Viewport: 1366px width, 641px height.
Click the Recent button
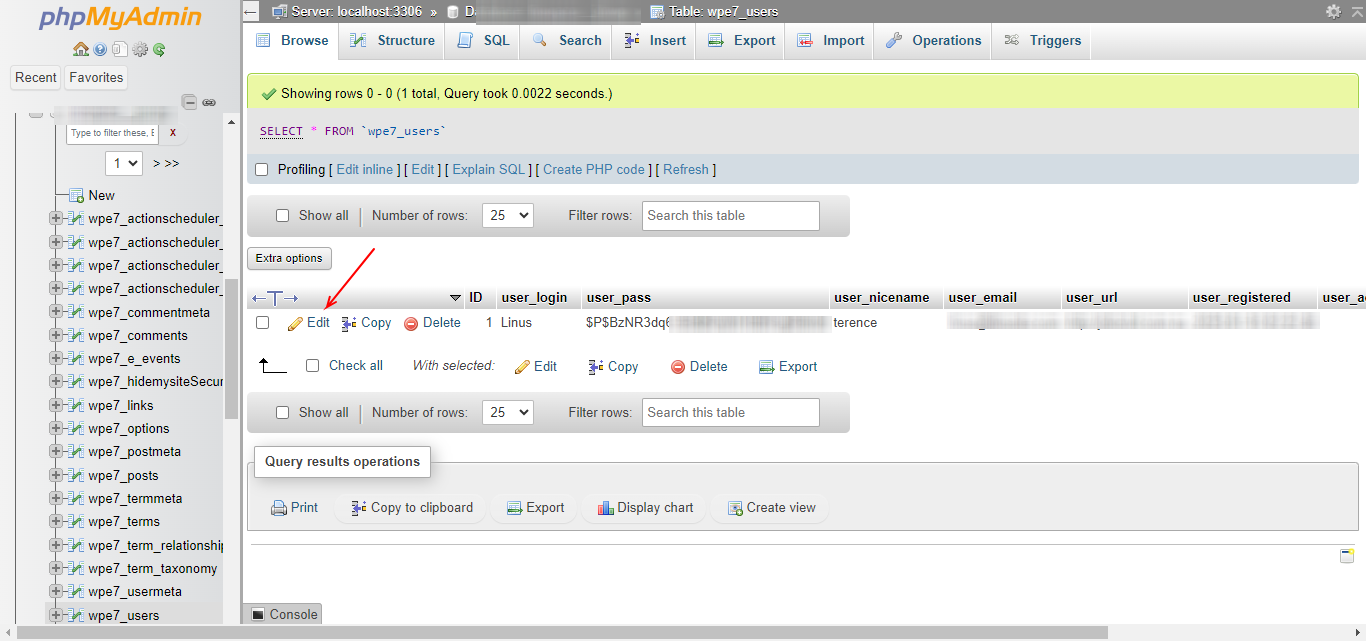(x=36, y=78)
